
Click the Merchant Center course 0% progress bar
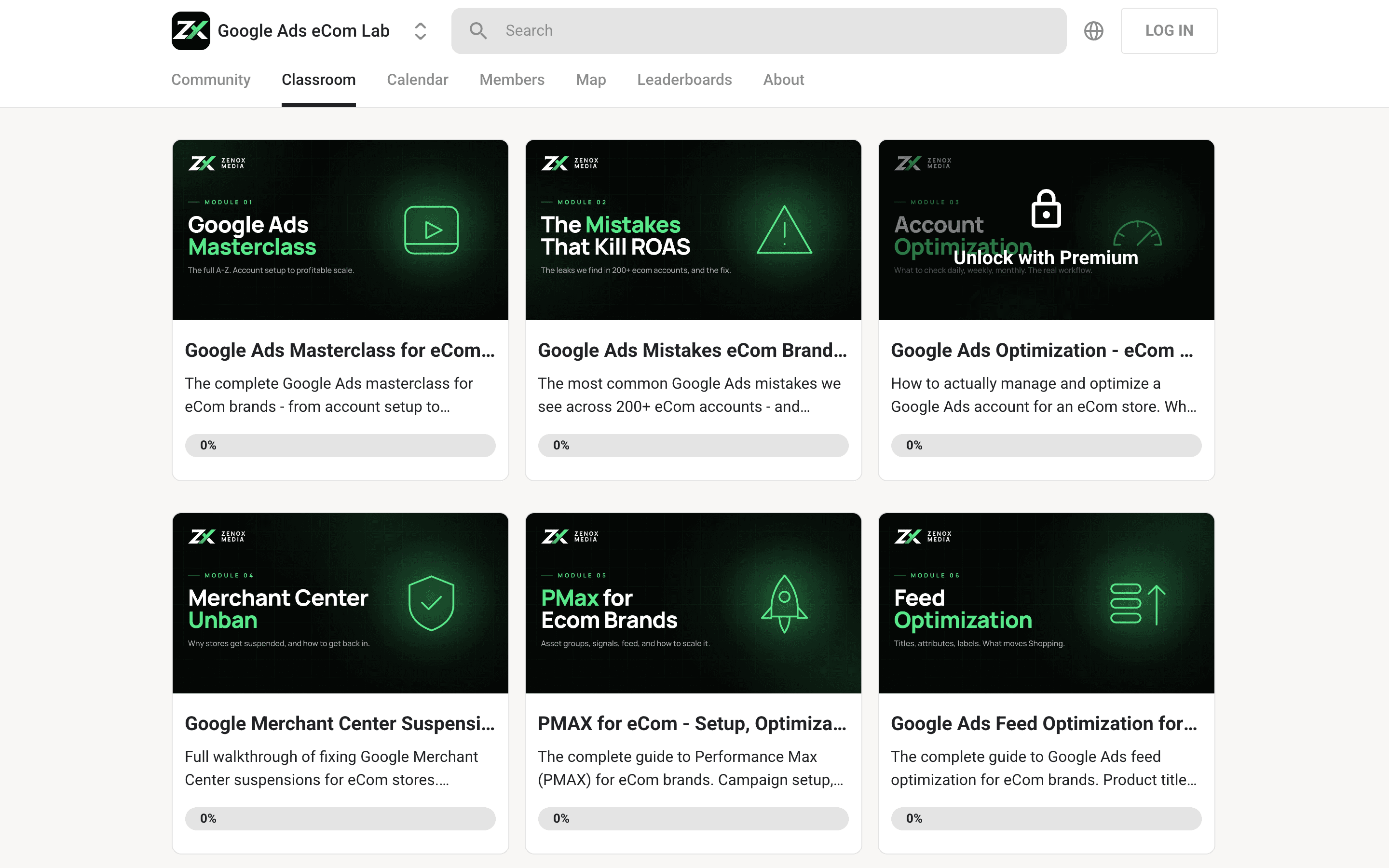pyautogui.click(x=340, y=819)
